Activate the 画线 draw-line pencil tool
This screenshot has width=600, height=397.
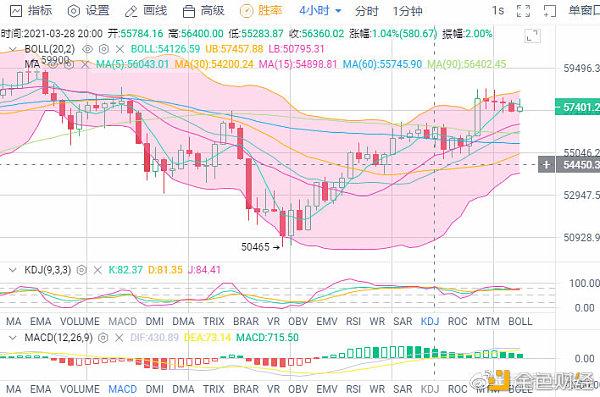point(131,11)
